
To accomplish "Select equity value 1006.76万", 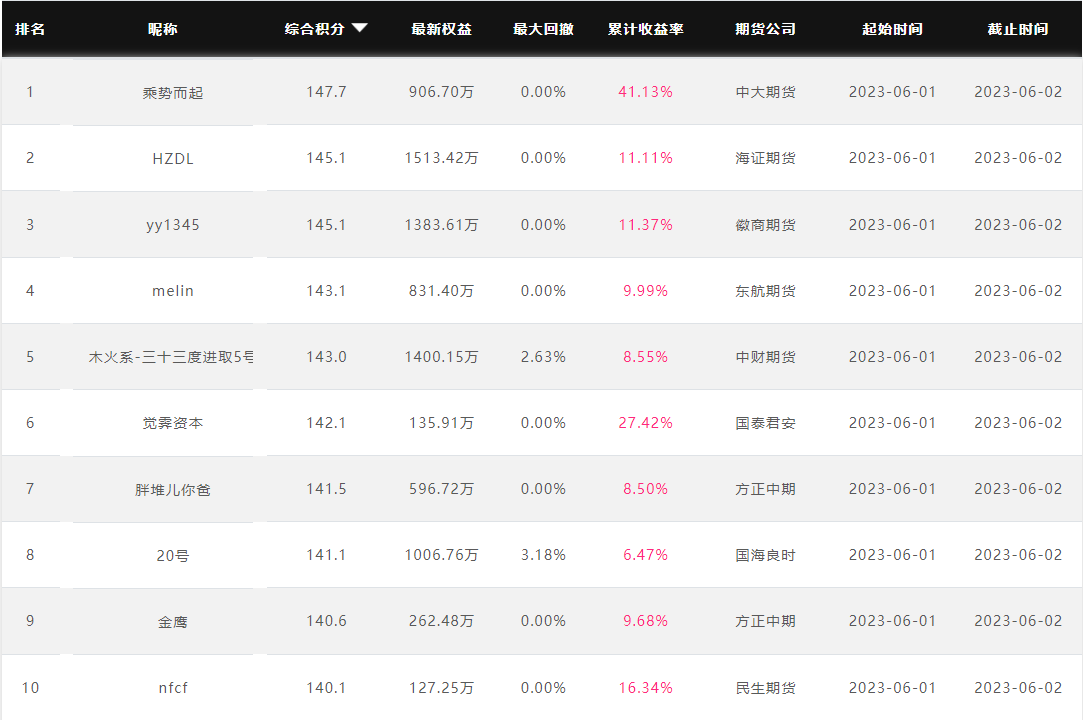I will [441, 554].
